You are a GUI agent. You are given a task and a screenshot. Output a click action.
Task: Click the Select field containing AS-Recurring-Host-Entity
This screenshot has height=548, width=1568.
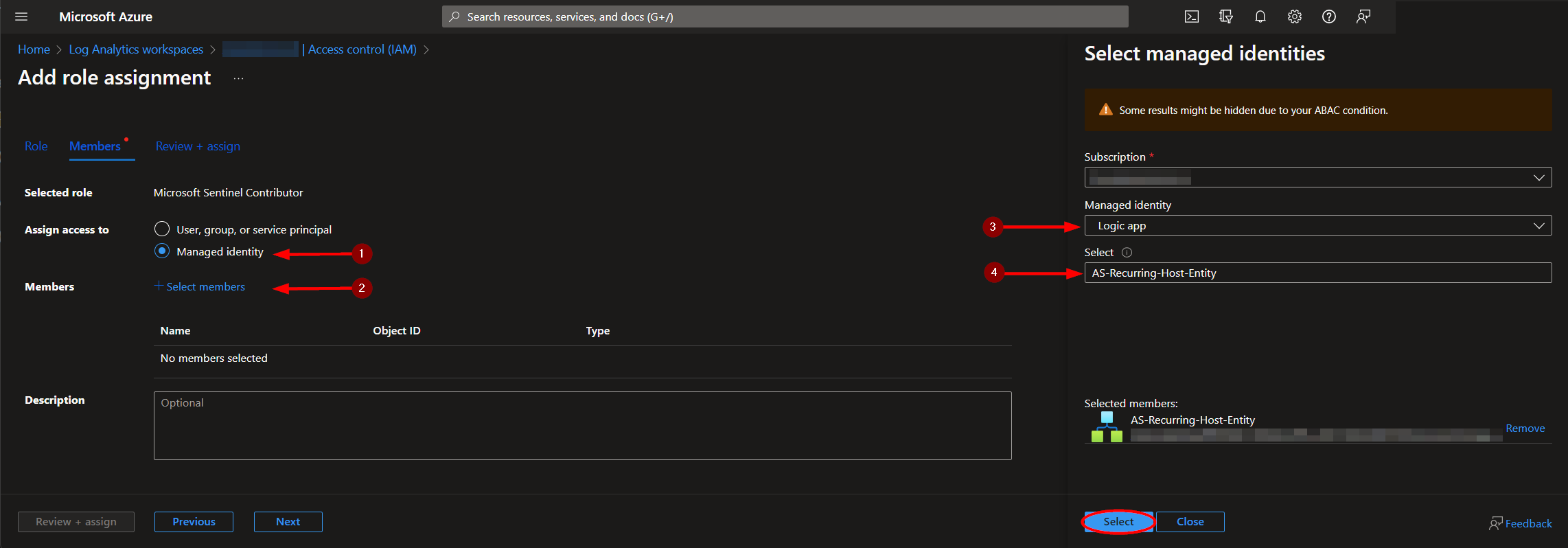click(1318, 273)
